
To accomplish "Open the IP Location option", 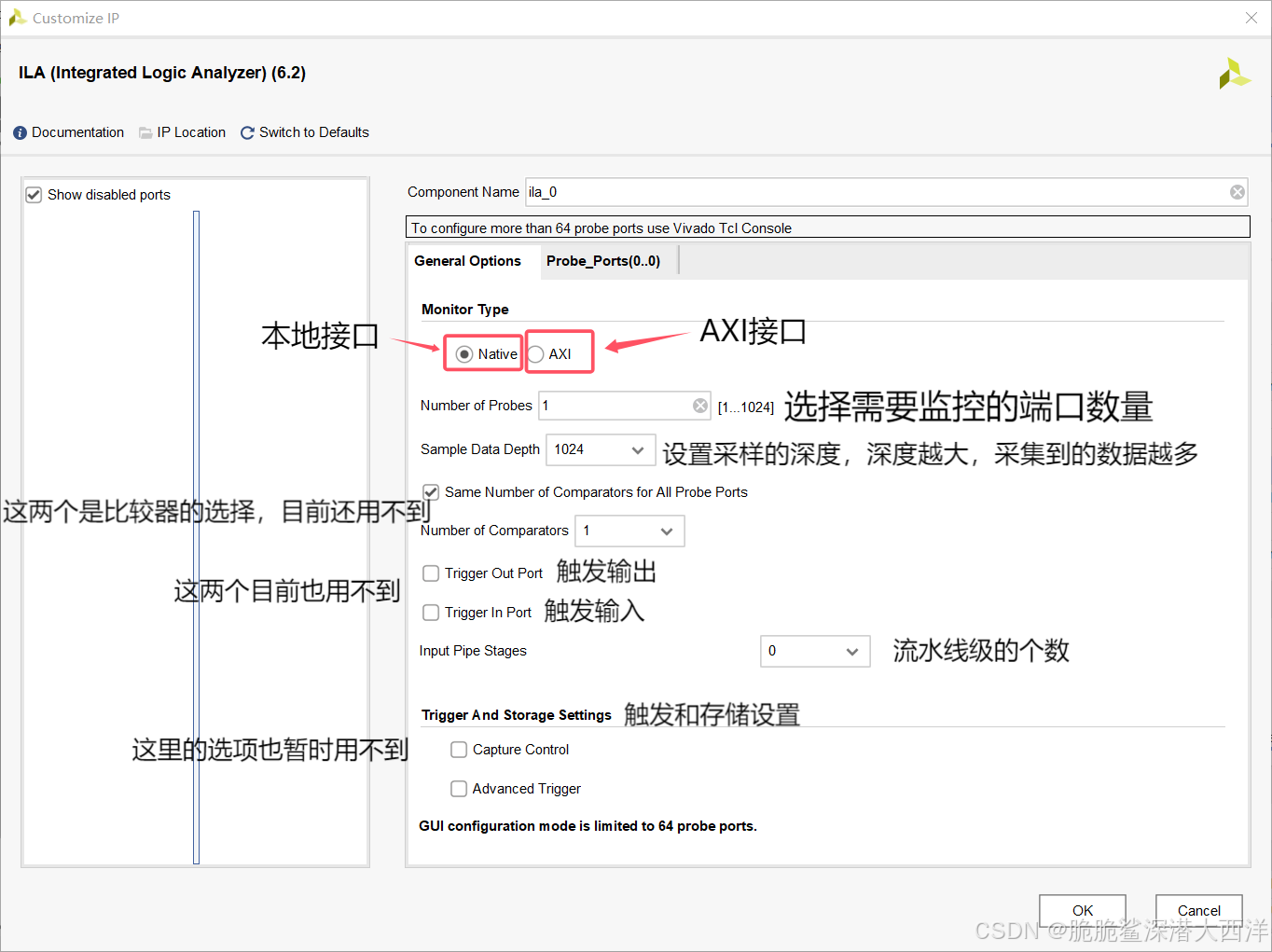I will pos(191,132).
